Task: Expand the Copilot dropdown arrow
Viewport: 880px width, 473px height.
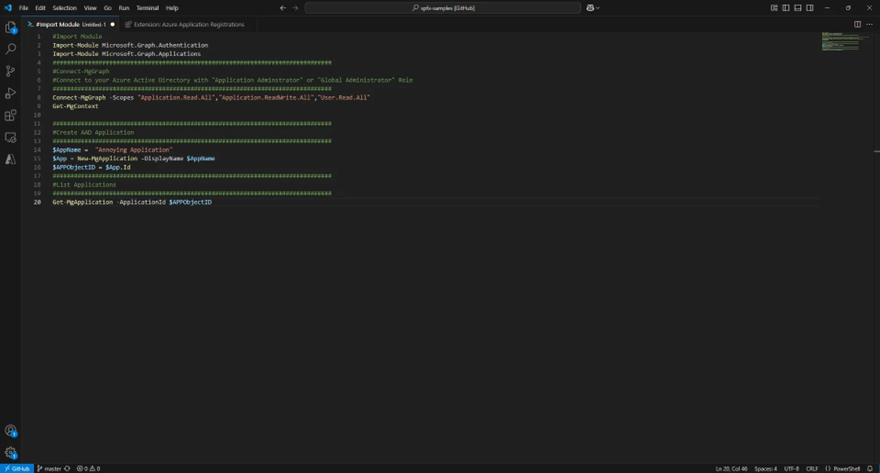Action: pos(598,8)
